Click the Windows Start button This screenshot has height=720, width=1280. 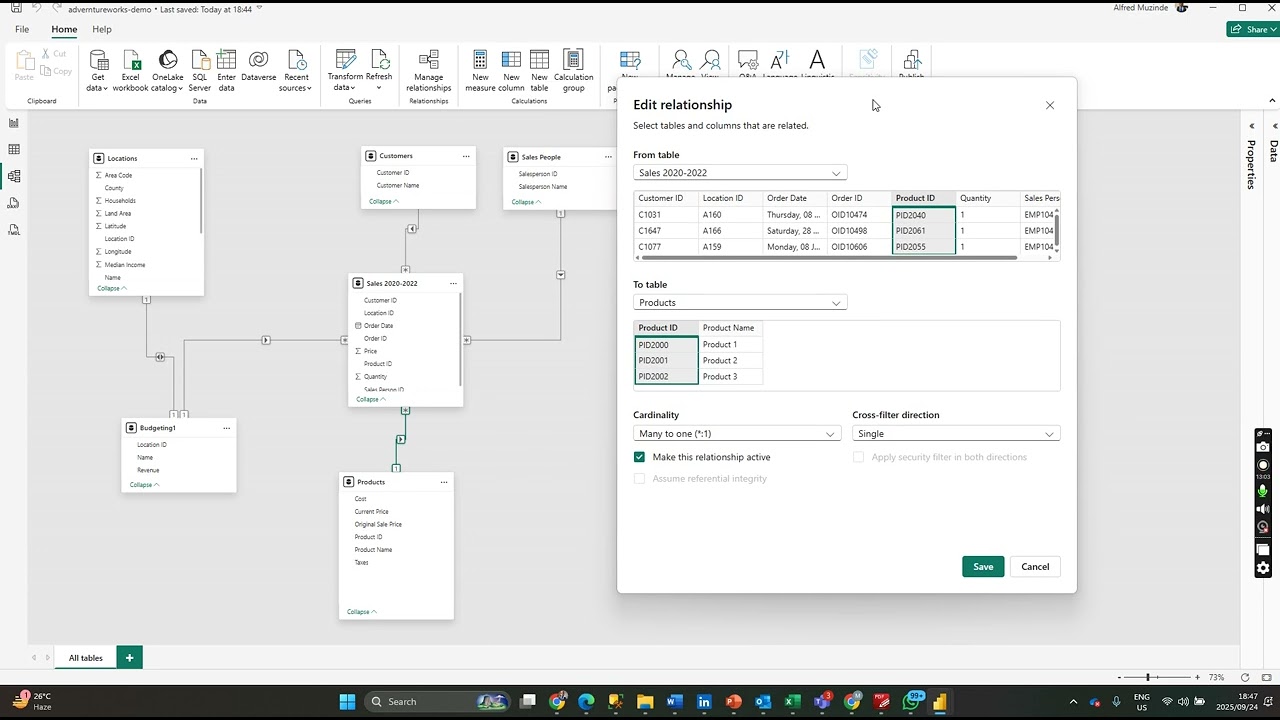click(x=347, y=701)
